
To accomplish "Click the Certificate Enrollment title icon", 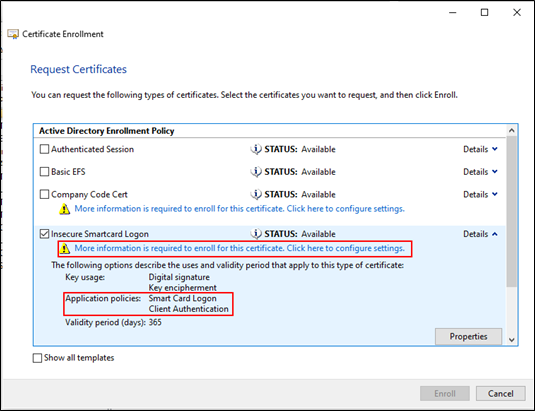I will tap(13, 34).
